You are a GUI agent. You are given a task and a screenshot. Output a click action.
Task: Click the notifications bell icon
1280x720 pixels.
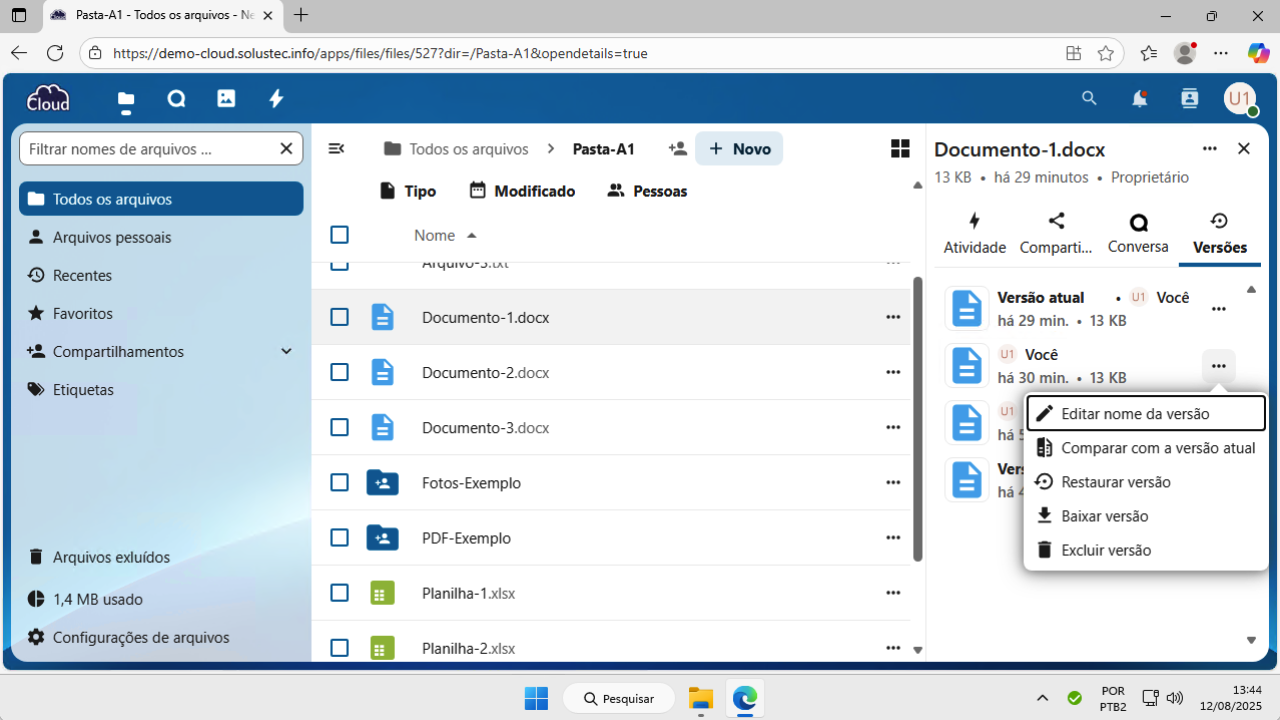pyautogui.click(x=1139, y=98)
